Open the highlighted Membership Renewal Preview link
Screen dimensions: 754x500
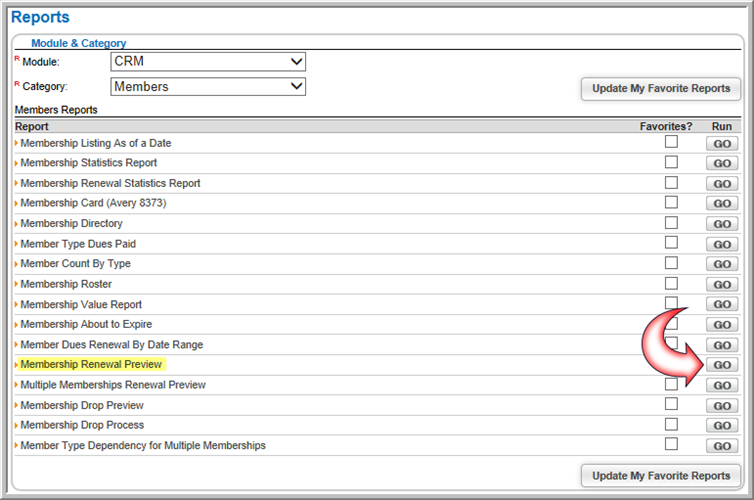(91, 364)
